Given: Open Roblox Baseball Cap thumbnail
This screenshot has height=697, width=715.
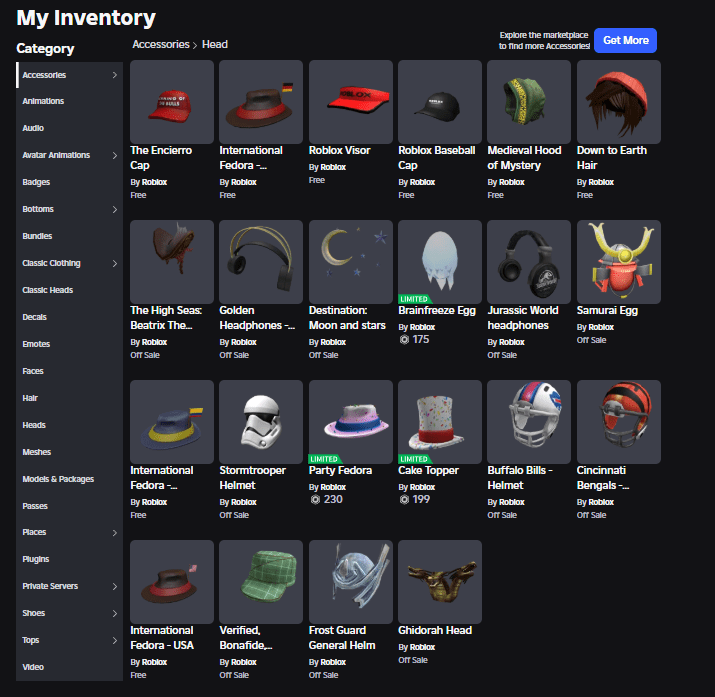Looking at the screenshot, I should (x=440, y=102).
